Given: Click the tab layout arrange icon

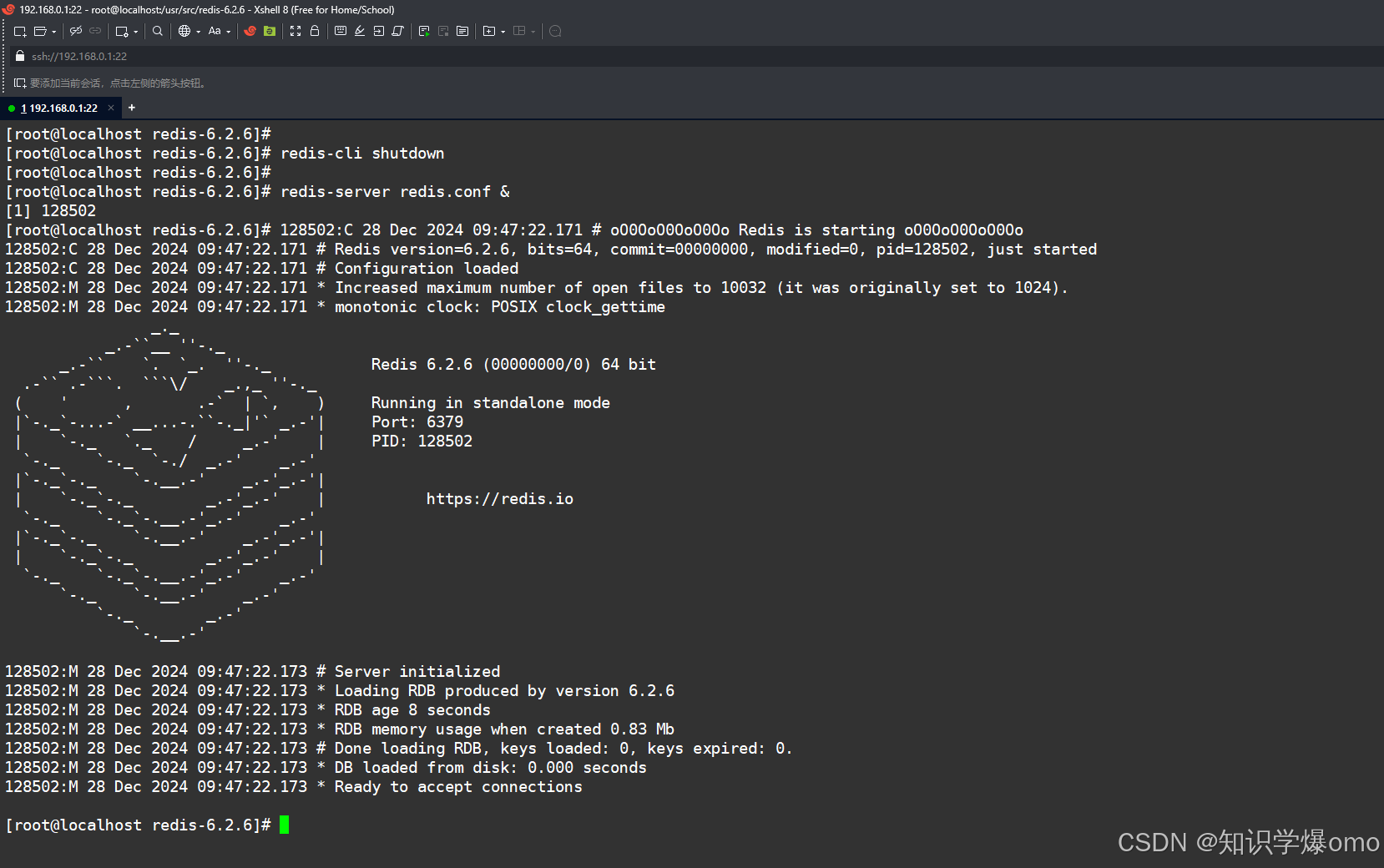Looking at the screenshot, I should 519,31.
